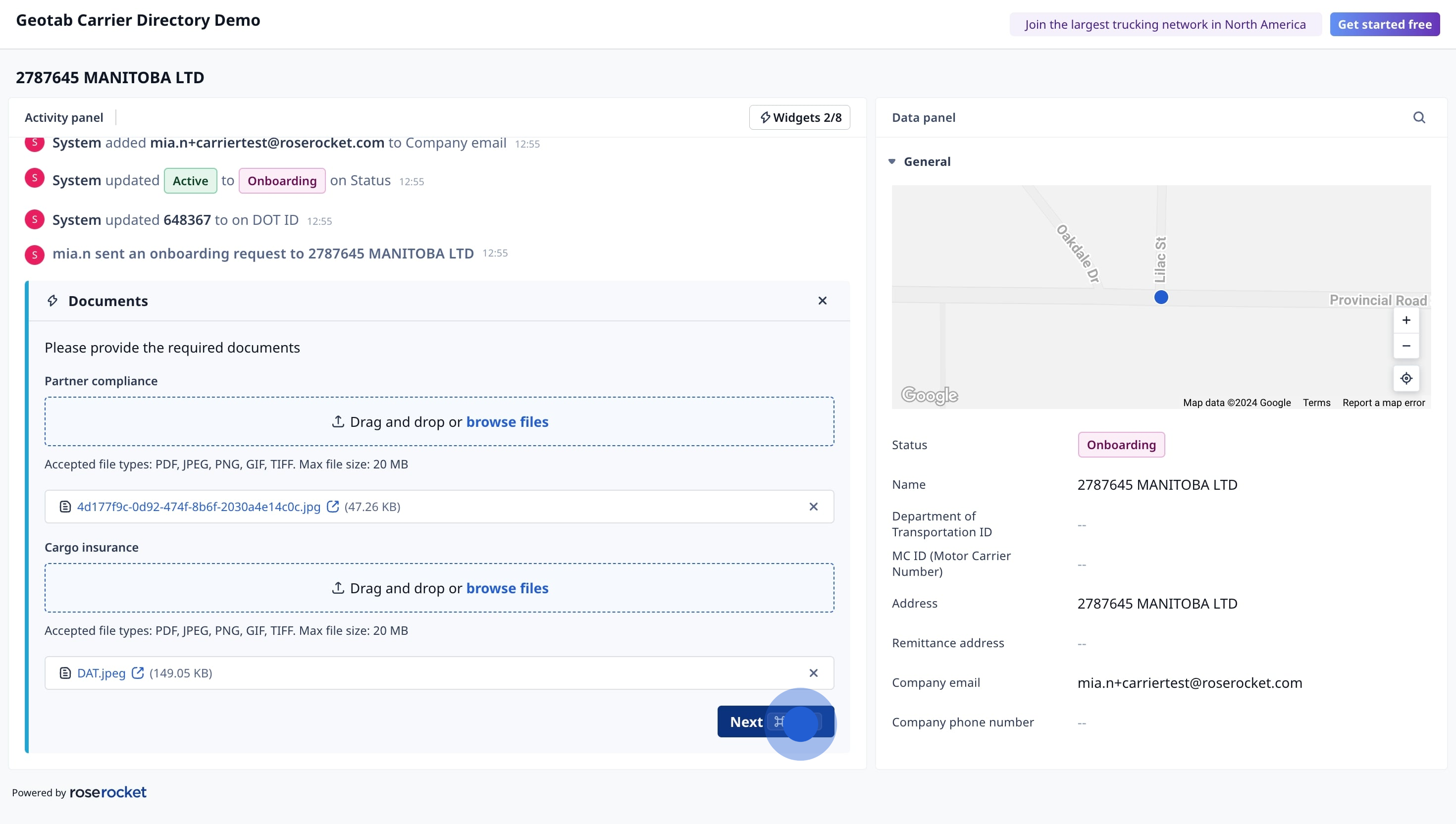Click Map data ©2024 Google text

(x=1237, y=403)
